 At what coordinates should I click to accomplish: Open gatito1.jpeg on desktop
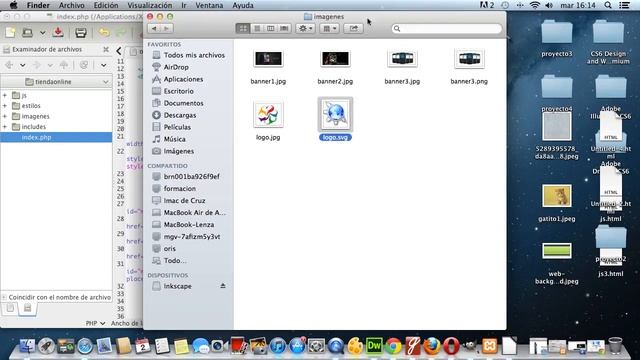click(557, 196)
